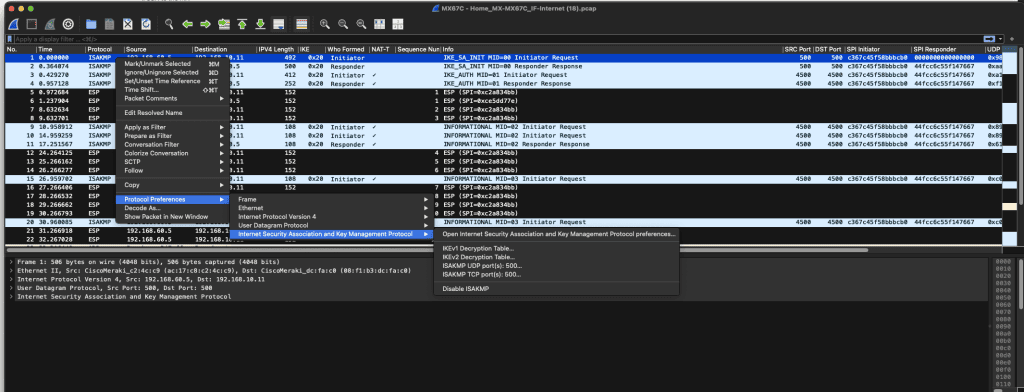The height and width of the screenshot is (392, 1024).
Task: Expand the Colorize Conversation submenu
Action: click(x=172, y=153)
